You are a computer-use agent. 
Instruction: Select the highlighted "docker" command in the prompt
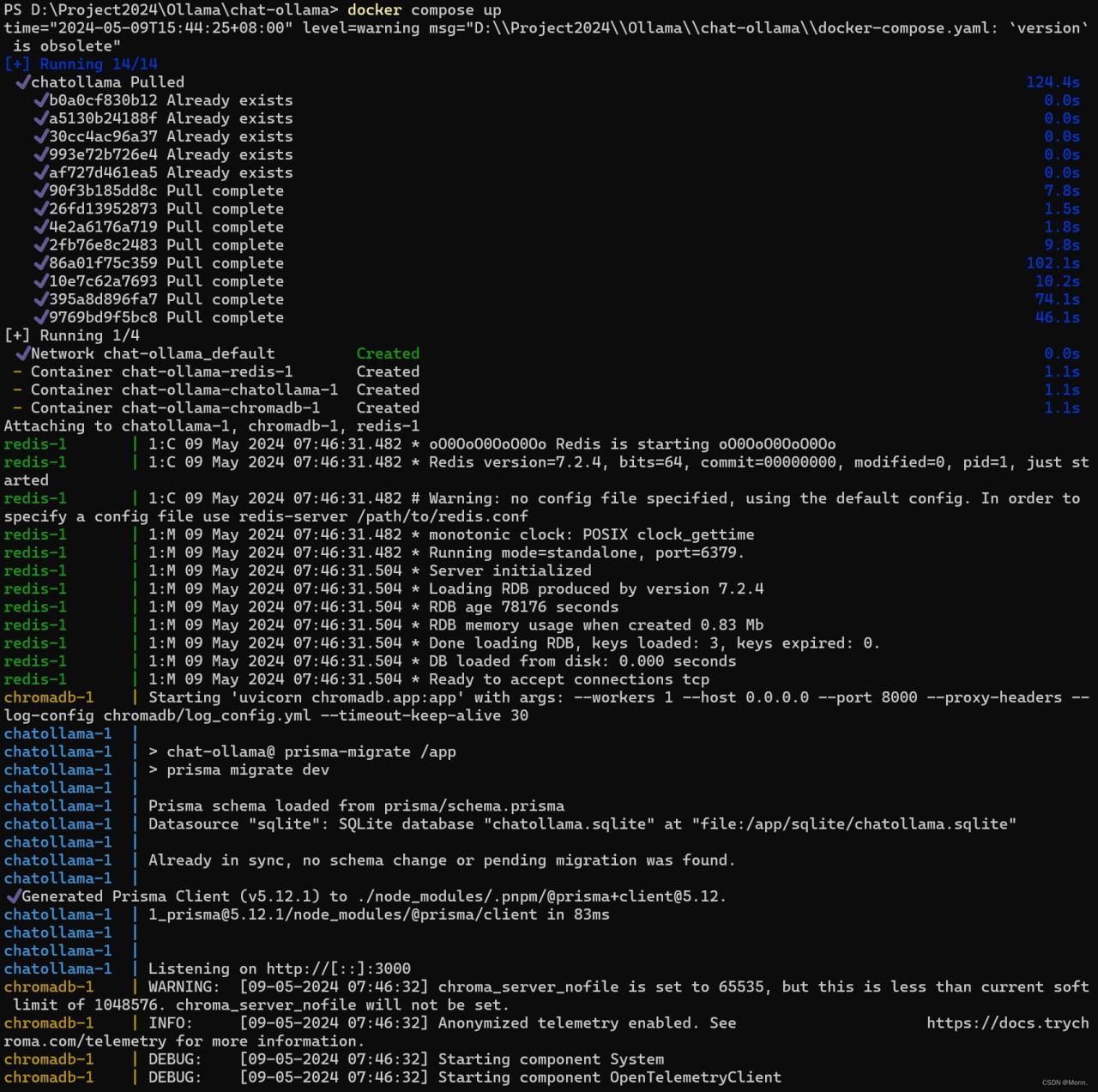(376, 9)
